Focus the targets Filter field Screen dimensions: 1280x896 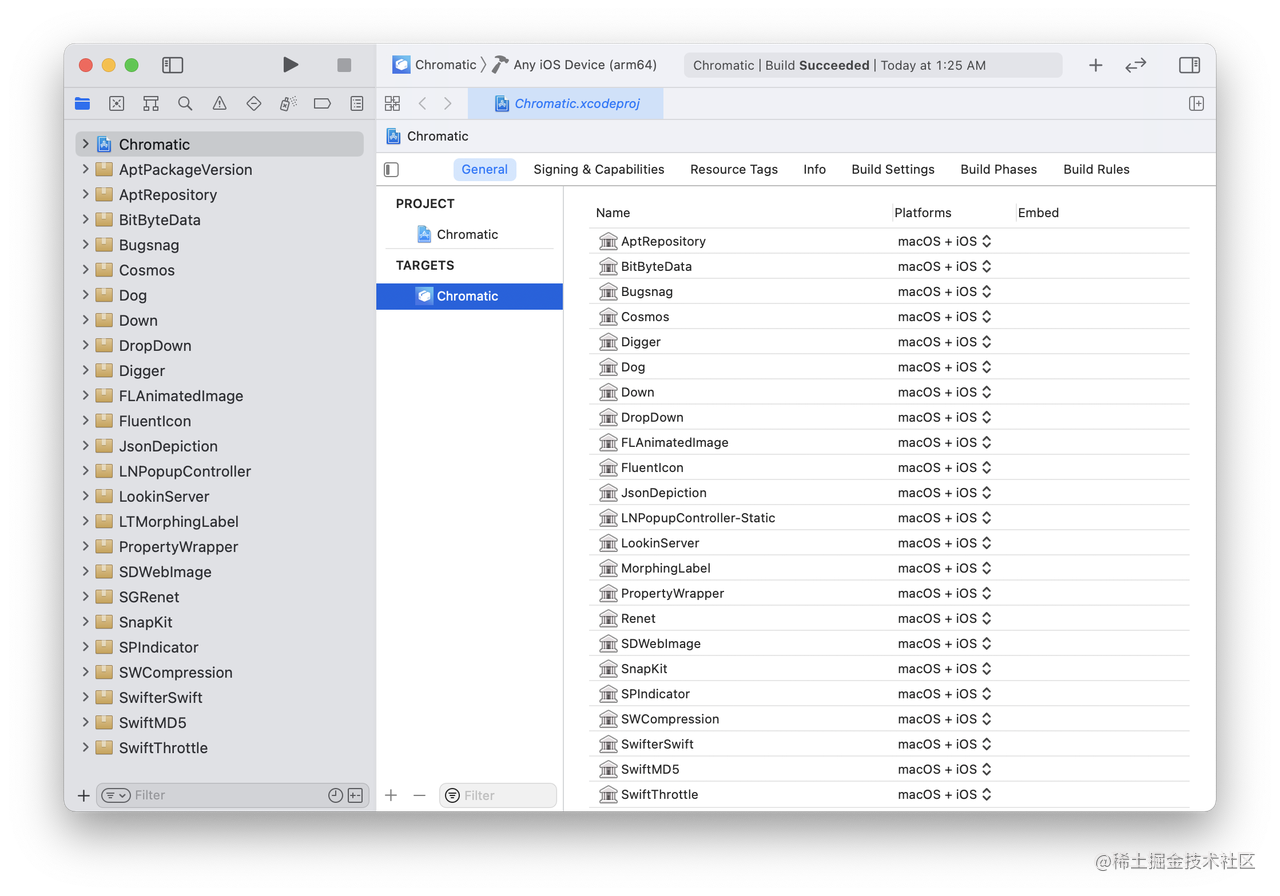[498, 796]
